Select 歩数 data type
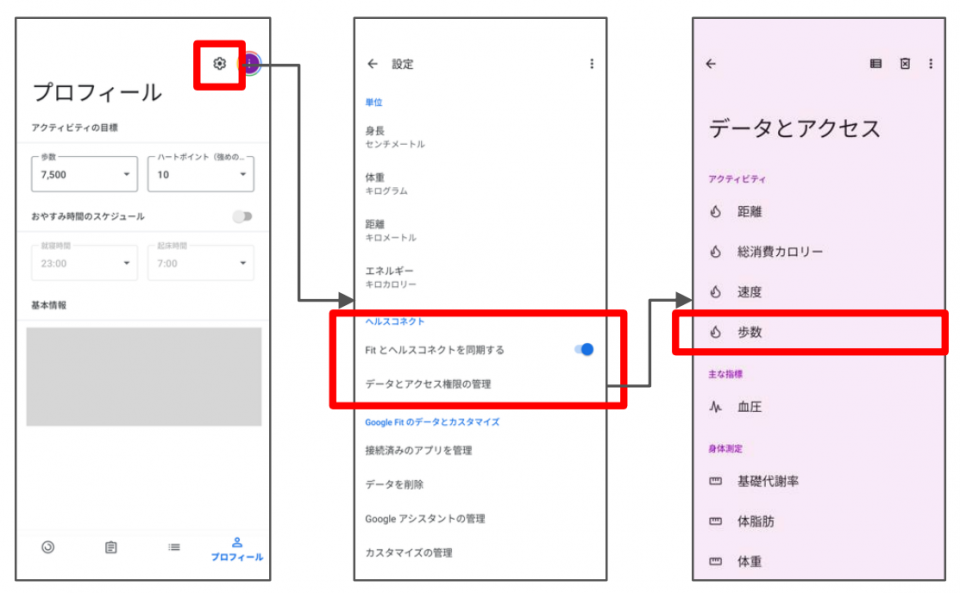This screenshot has height=593, width=960. [x=749, y=332]
